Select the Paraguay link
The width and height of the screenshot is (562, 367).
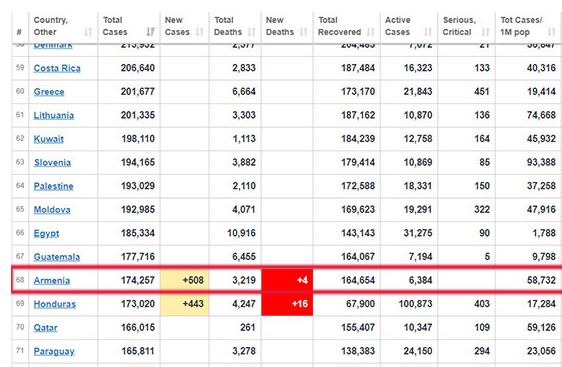(54, 351)
